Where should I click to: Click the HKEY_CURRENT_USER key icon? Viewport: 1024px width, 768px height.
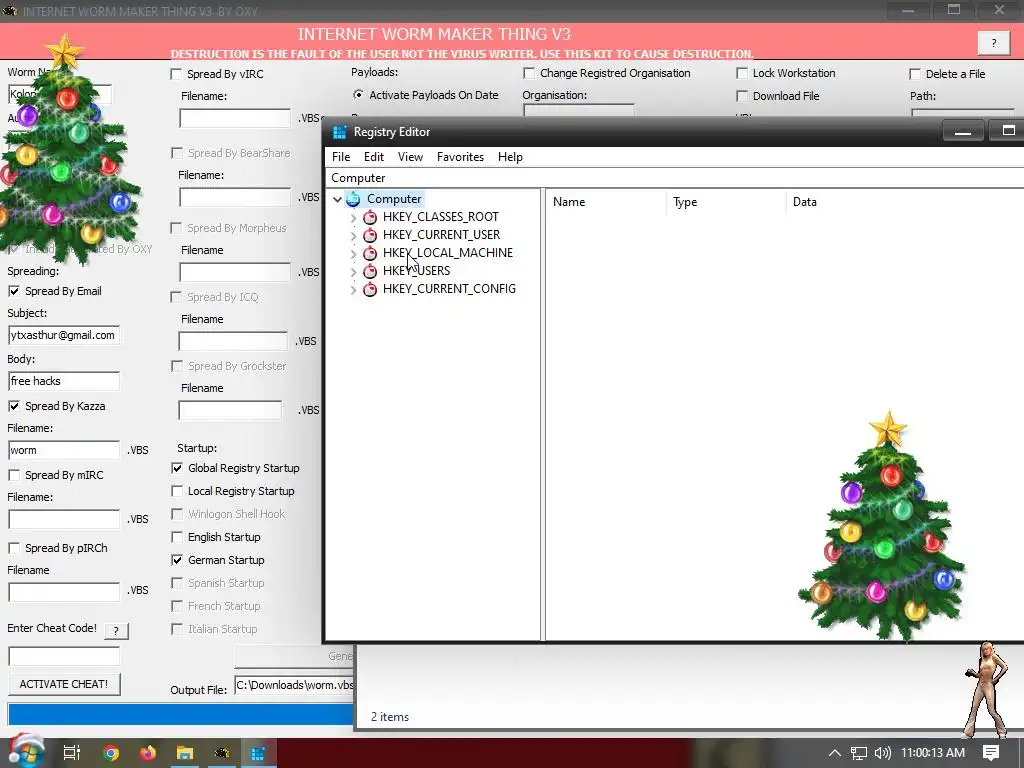(x=370, y=234)
